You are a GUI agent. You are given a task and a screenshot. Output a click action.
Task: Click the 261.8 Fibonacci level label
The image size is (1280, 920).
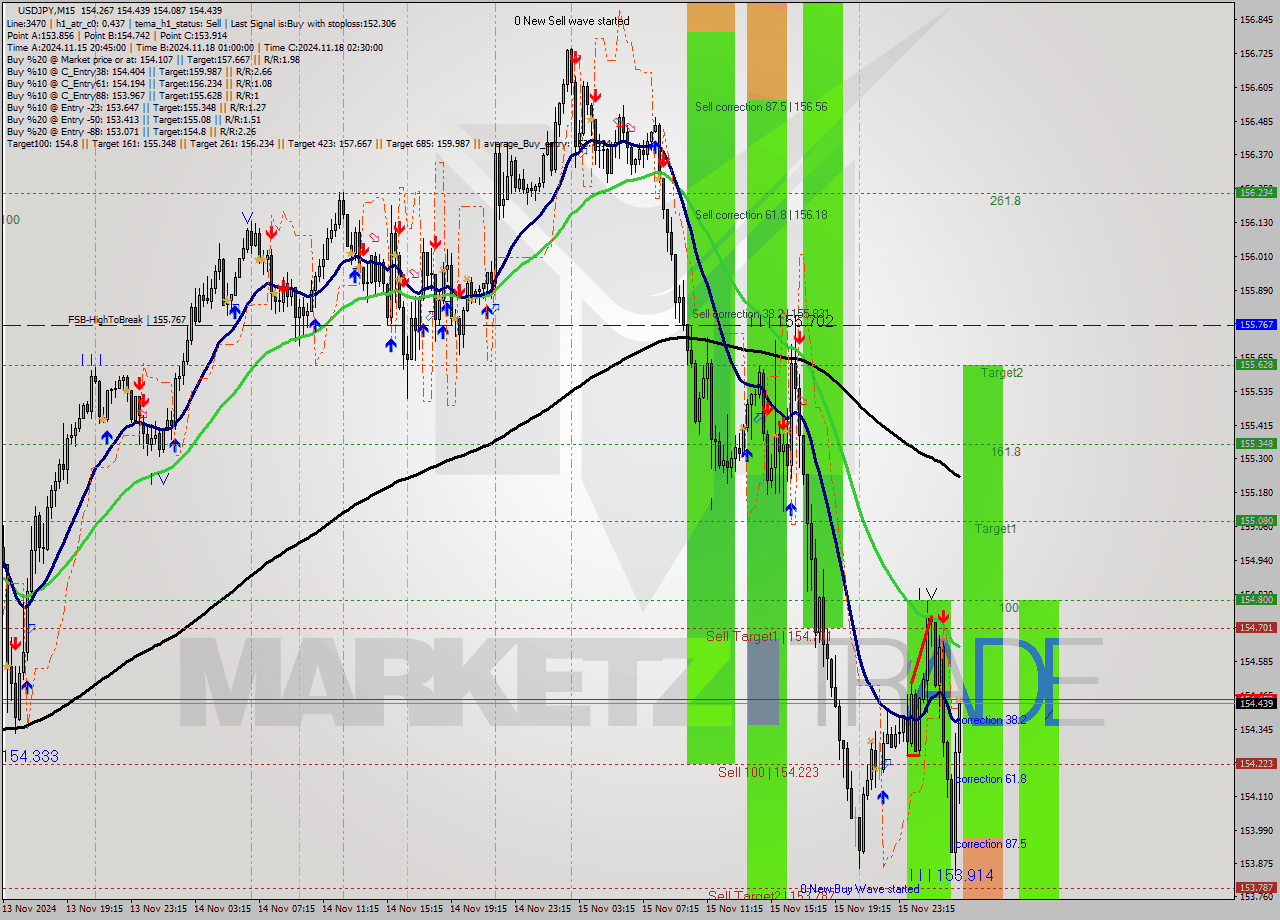coord(1005,201)
